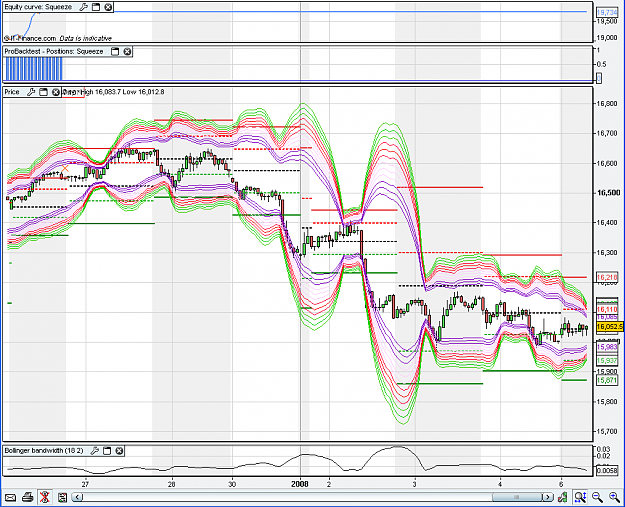Click the 'Equity curve: Squeeze' title
Image resolution: width=625 pixels, height=507 pixels.
click(38, 7)
